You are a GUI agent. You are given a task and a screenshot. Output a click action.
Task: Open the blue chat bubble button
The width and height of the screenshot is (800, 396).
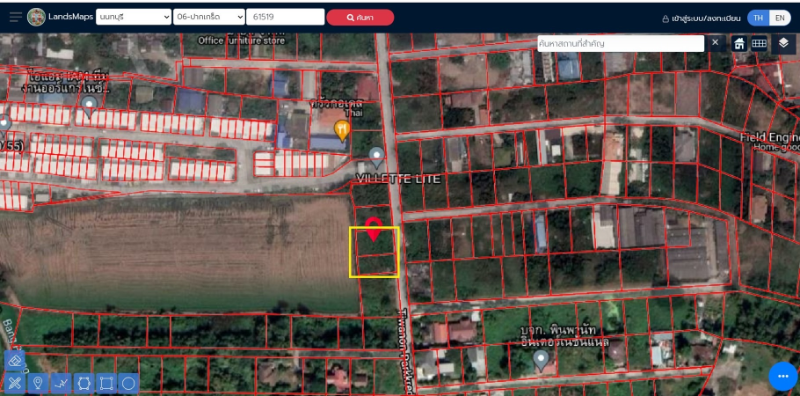783,376
